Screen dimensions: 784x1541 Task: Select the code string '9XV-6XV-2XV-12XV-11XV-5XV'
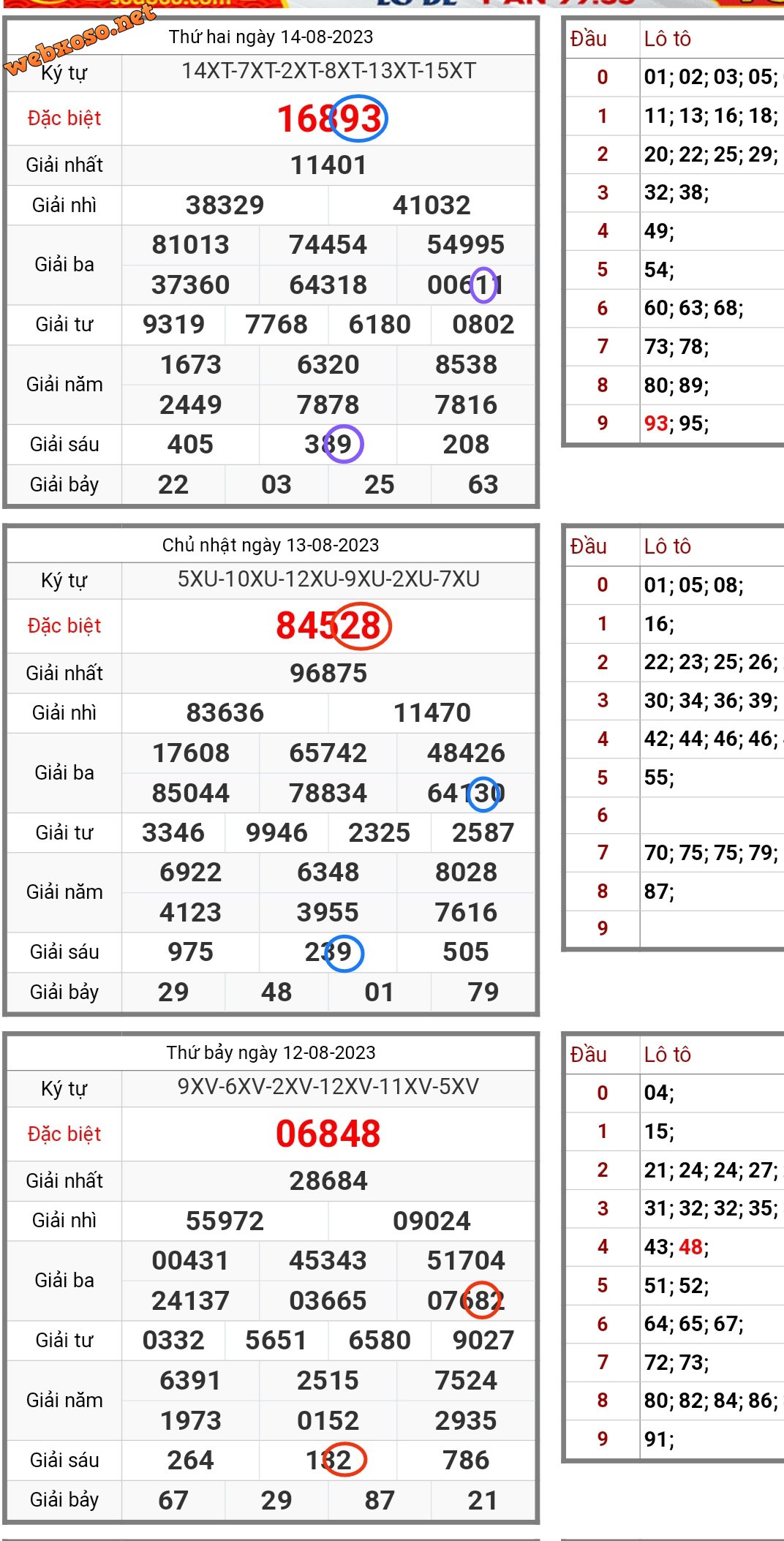point(328,1087)
